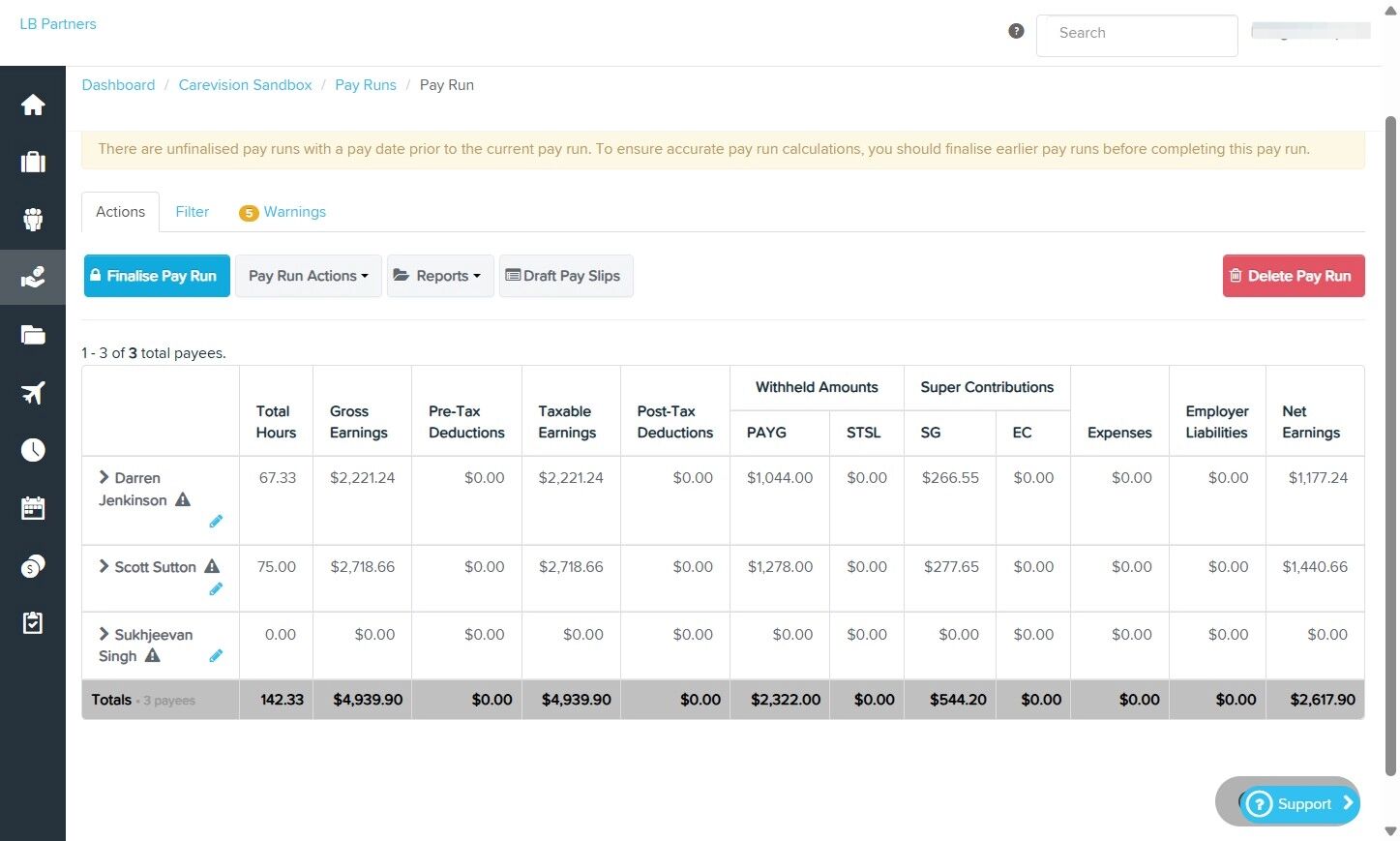Click the LB Partners logo link

pos(58,24)
